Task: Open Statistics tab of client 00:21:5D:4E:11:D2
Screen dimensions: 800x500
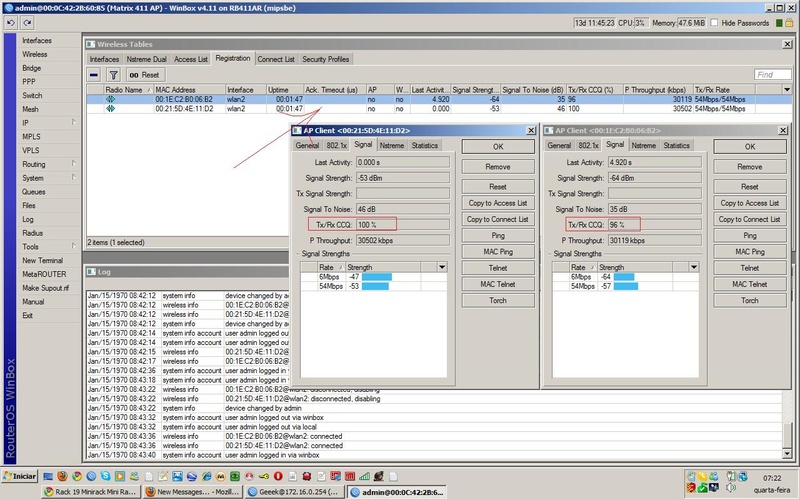Action: click(x=424, y=145)
